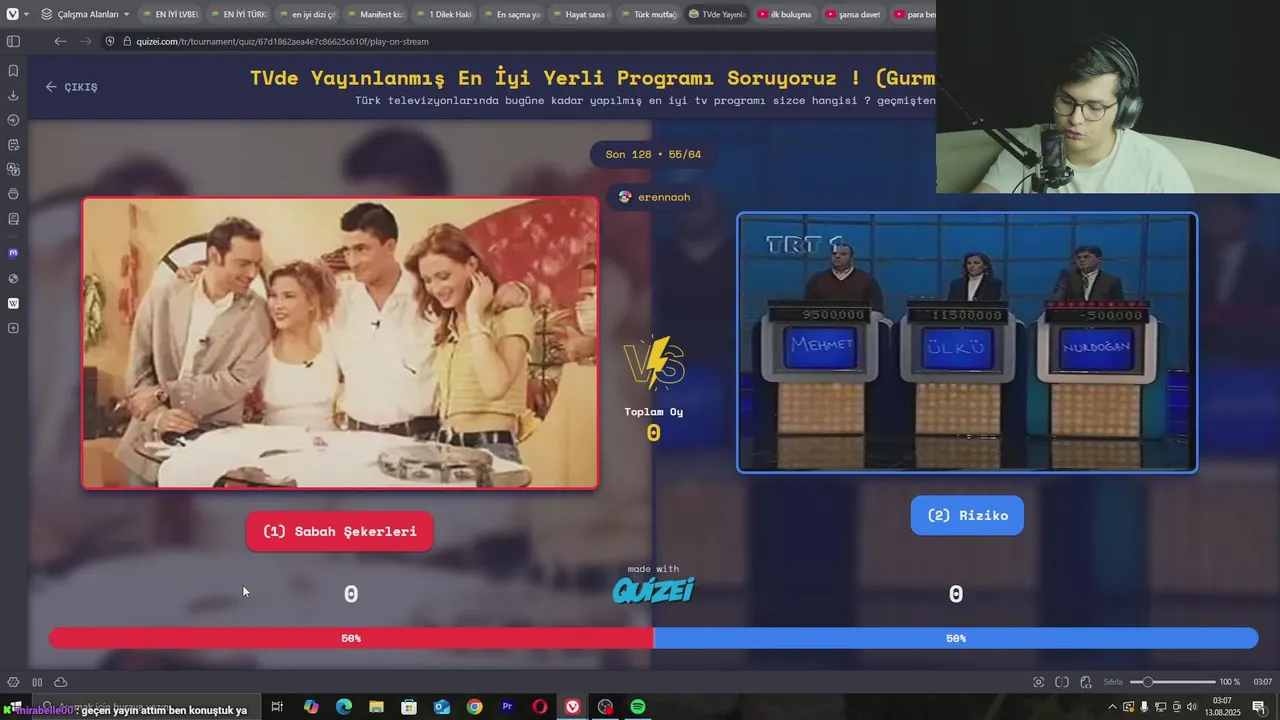This screenshot has width=1280, height=720.
Task: Click capture page camera icon
Action: (1038, 682)
